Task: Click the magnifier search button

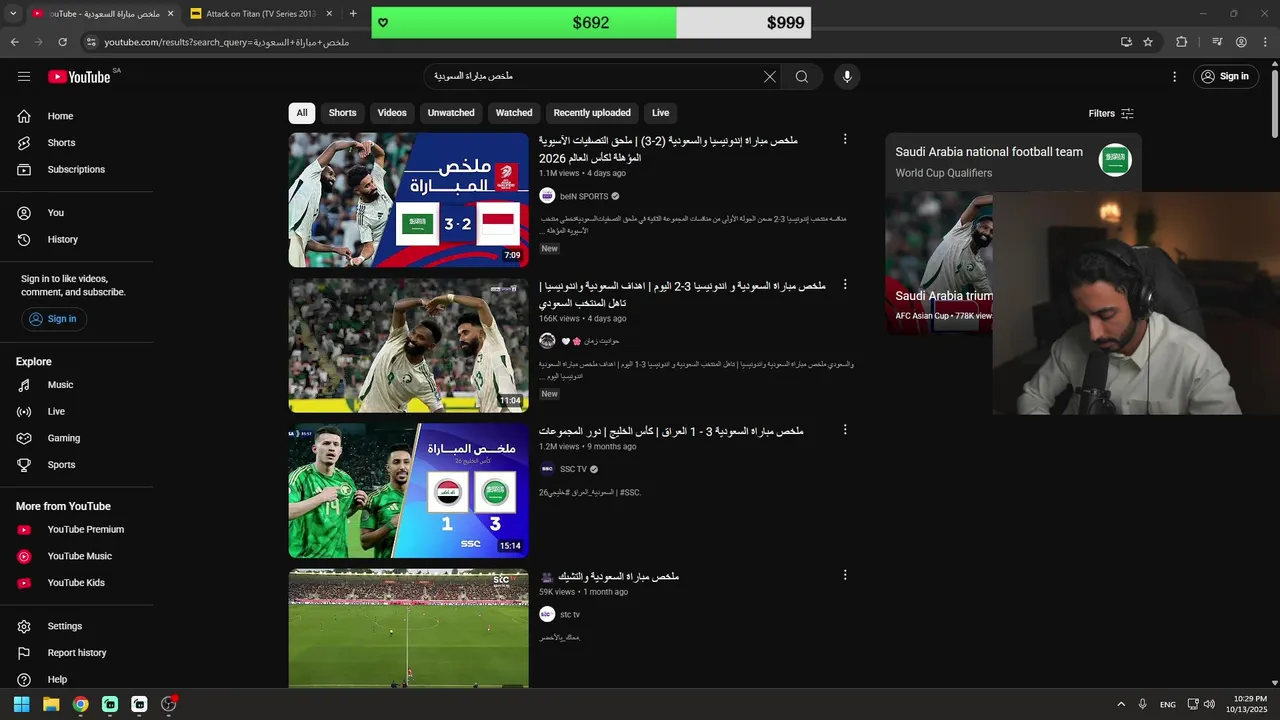Action: point(802,77)
